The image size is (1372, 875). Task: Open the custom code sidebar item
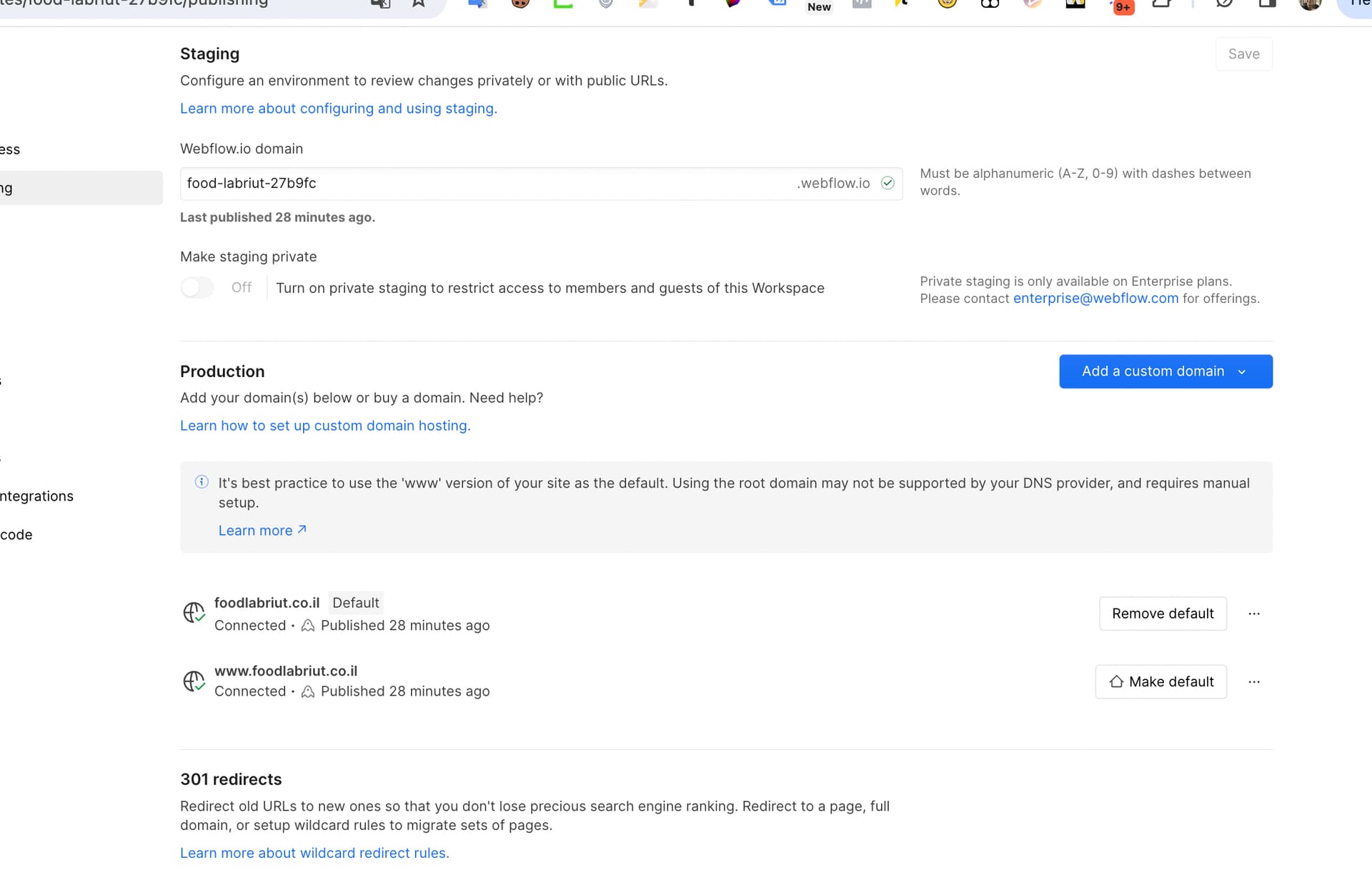tap(16, 535)
